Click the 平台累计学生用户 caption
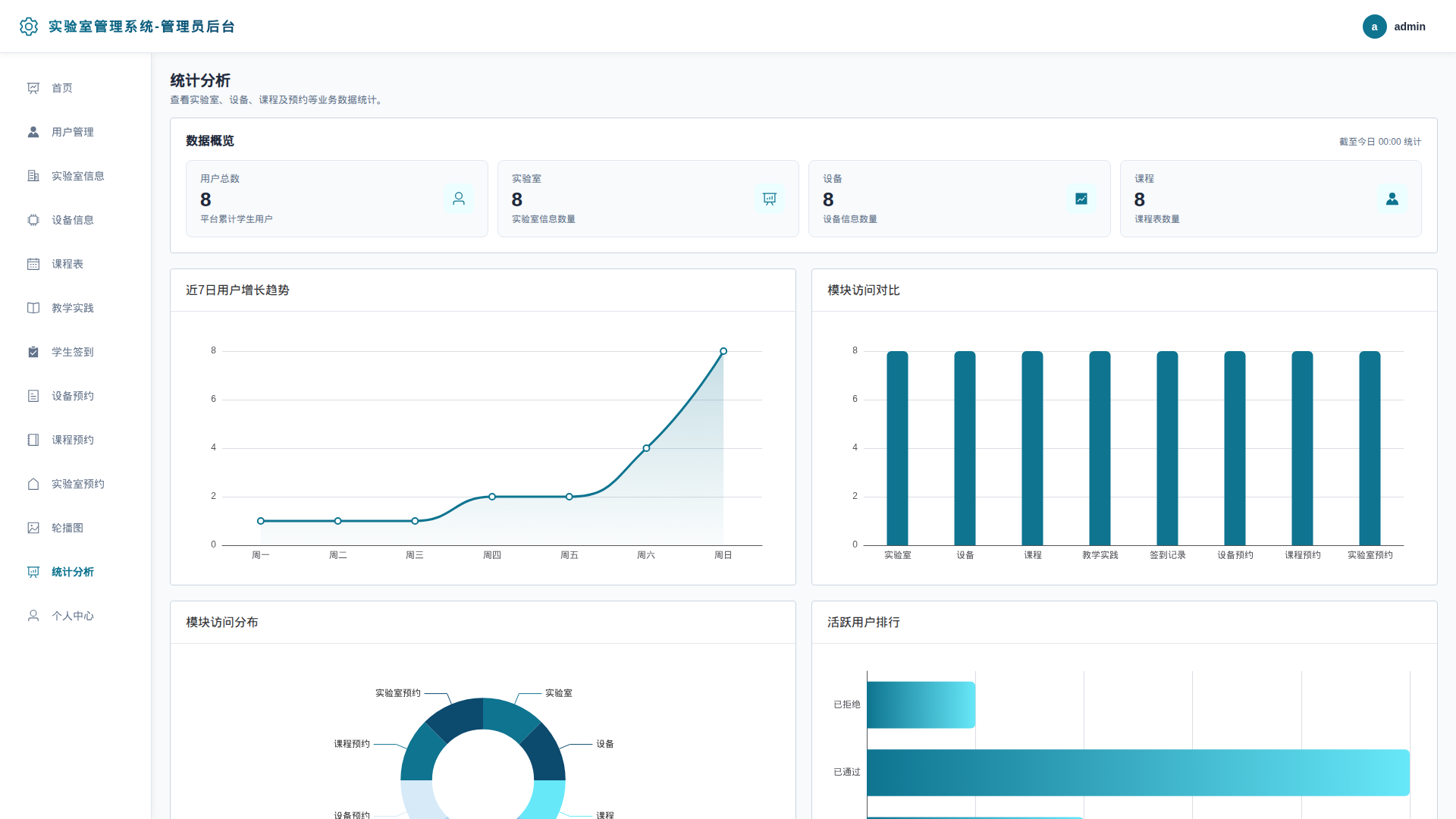Image resolution: width=1456 pixels, height=819 pixels. point(237,219)
